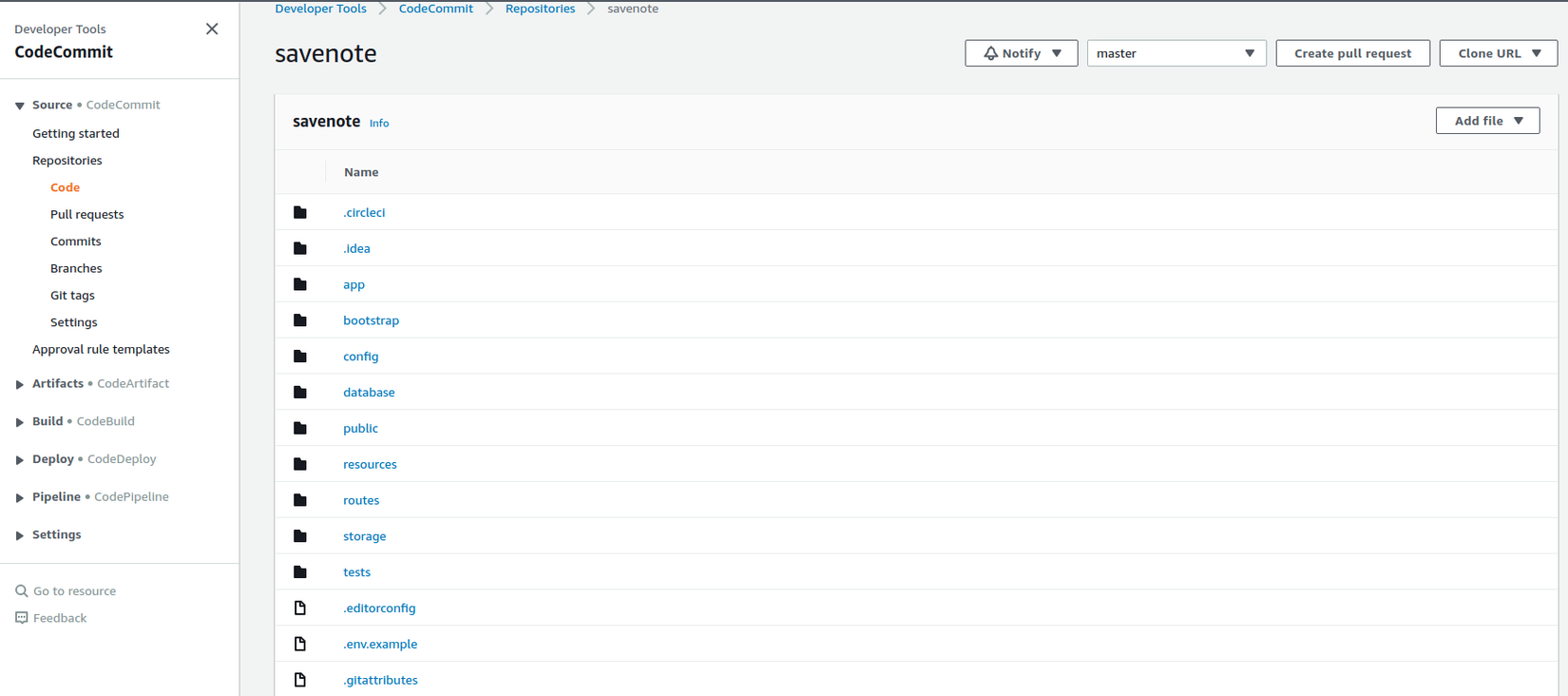Click the Name column header
Image resolution: width=1568 pixels, height=696 pixels.
(361, 172)
